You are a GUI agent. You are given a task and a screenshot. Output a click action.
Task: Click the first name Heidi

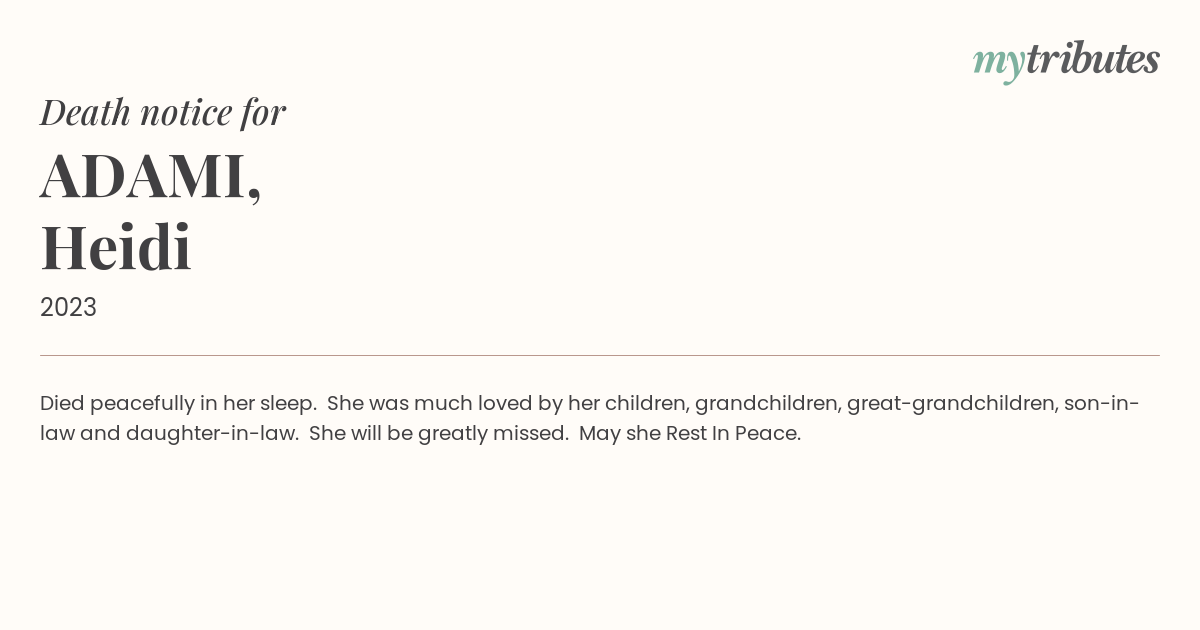pyautogui.click(x=116, y=247)
